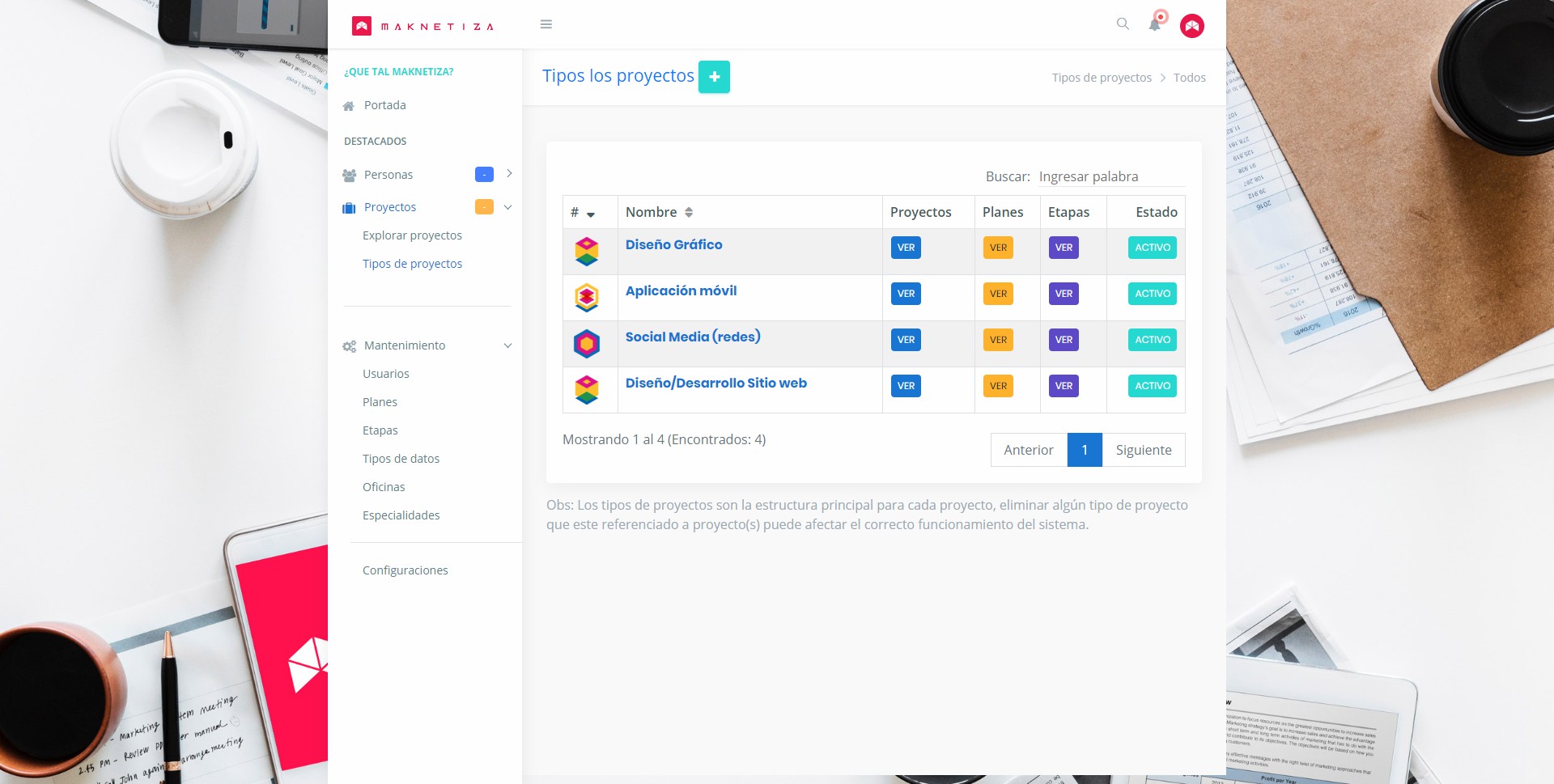Open Portada in the sidebar
Viewport: 1554px width, 784px height.
coord(385,105)
